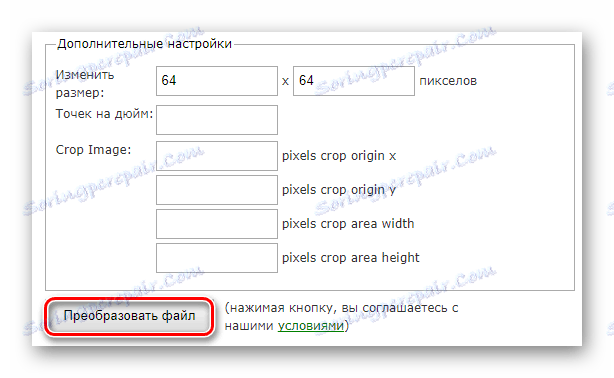Click the Точек на дюйм label
Viewport: 614px width, 378px height.
coord(104,114)
